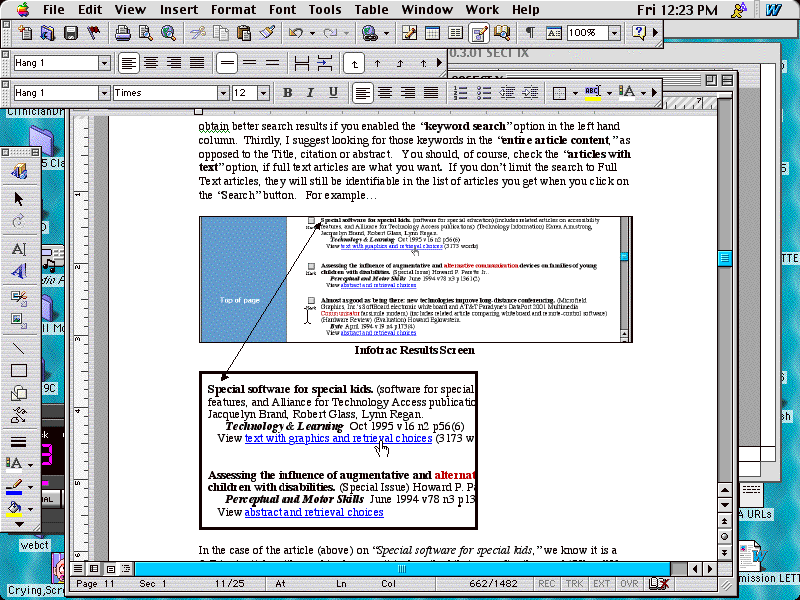
Task: Click the yellow Highlight color button
Action: (592, 92)
